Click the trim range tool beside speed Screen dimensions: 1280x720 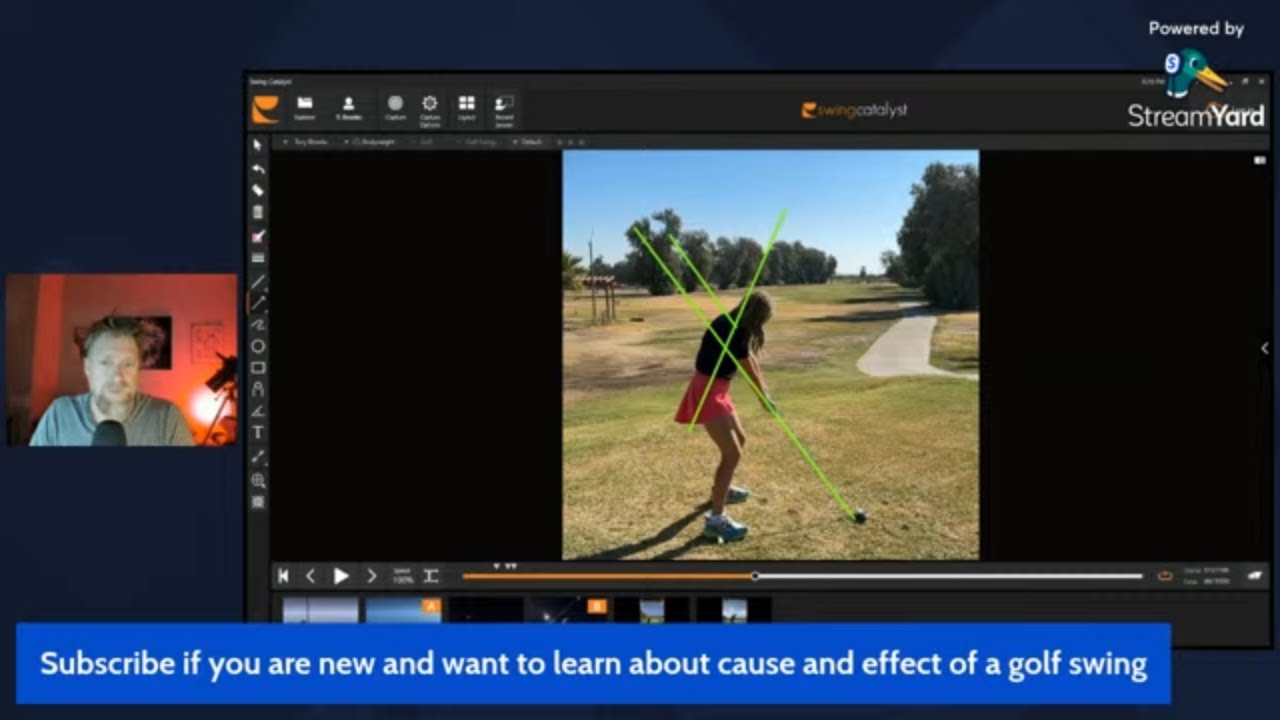tap(431, 576)
